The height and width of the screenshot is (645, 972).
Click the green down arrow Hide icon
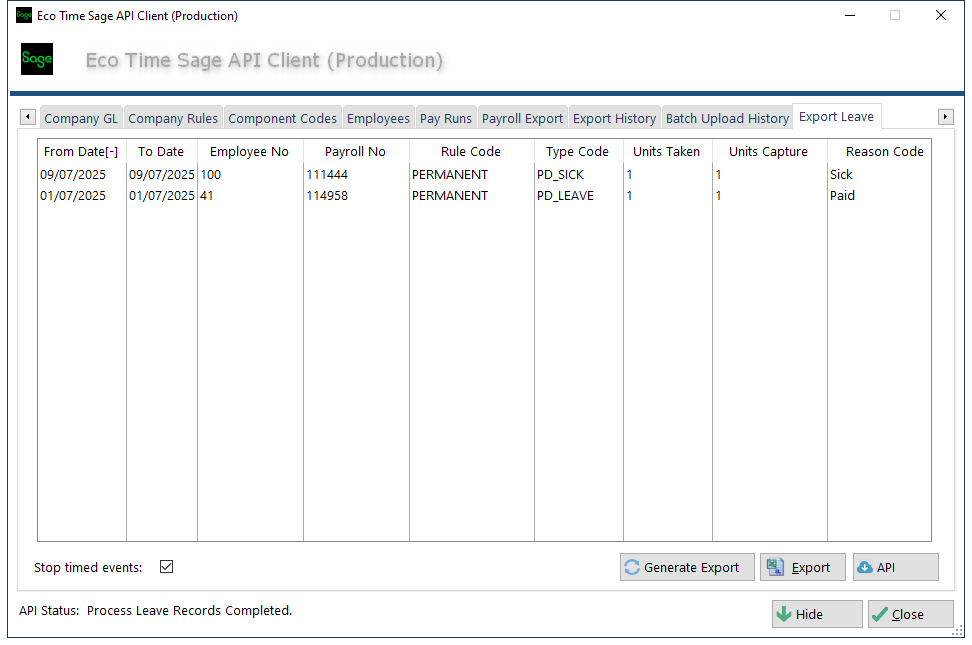(x=784, y=615)
